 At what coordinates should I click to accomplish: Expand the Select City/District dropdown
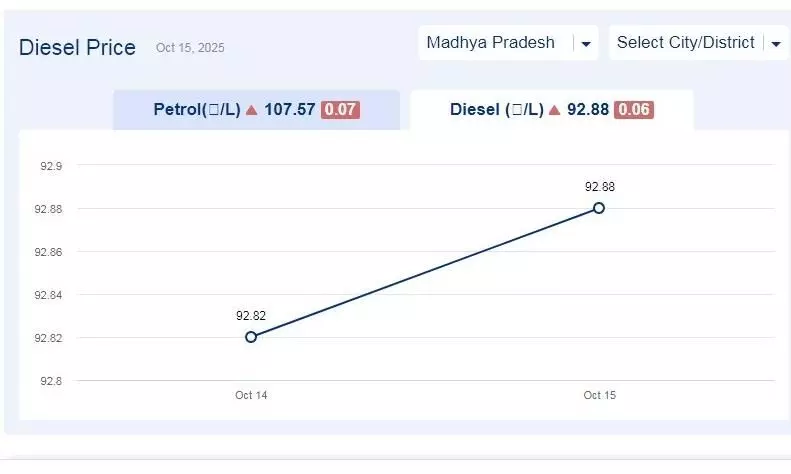pos(685,43)
